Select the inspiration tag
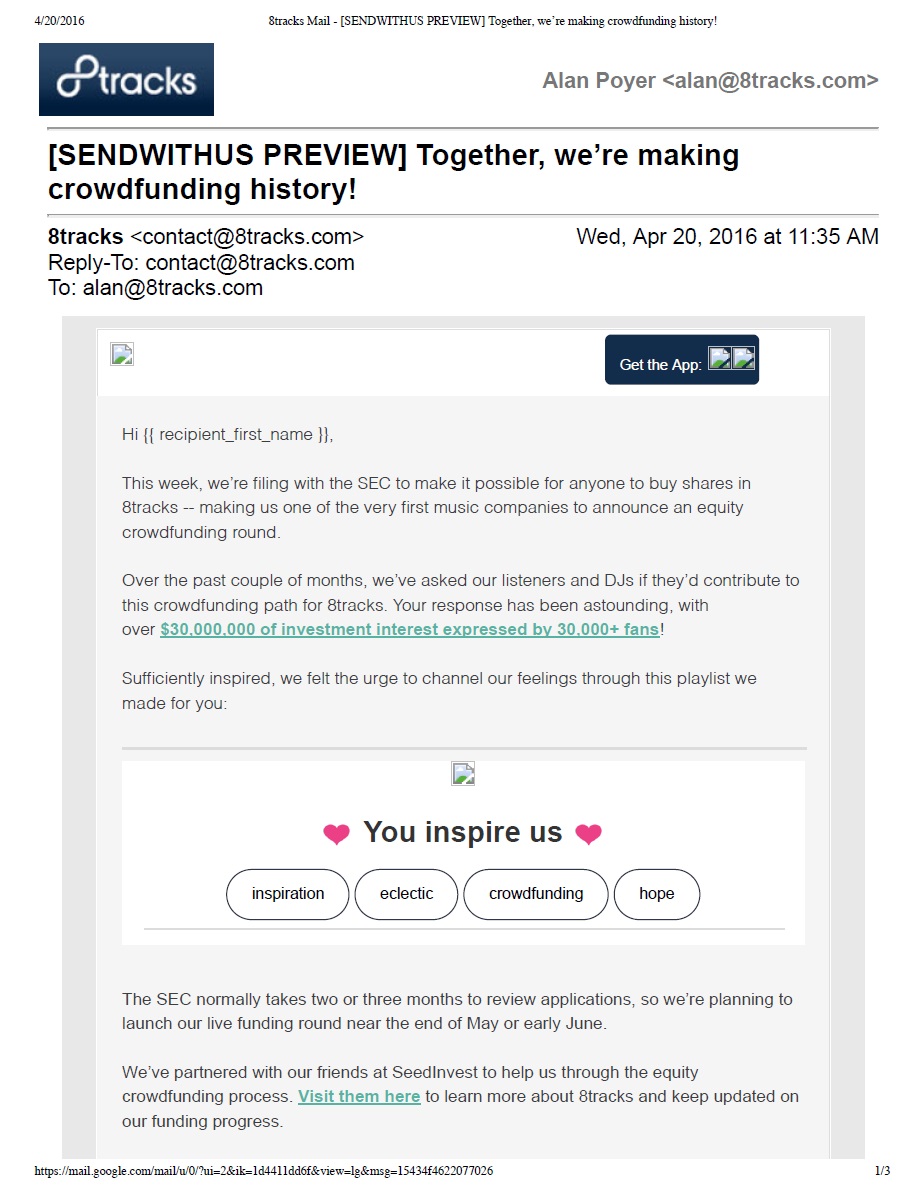 coord(288,894)
